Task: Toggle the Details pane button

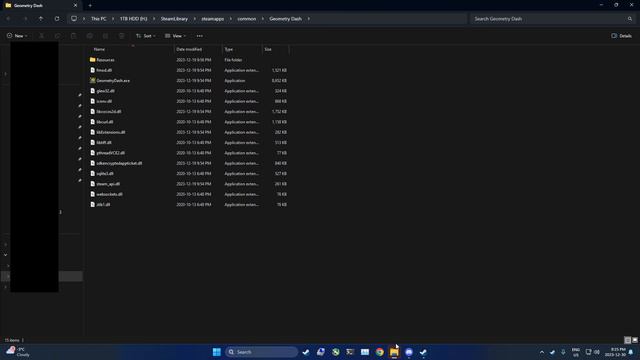Action: pos(622,36)
